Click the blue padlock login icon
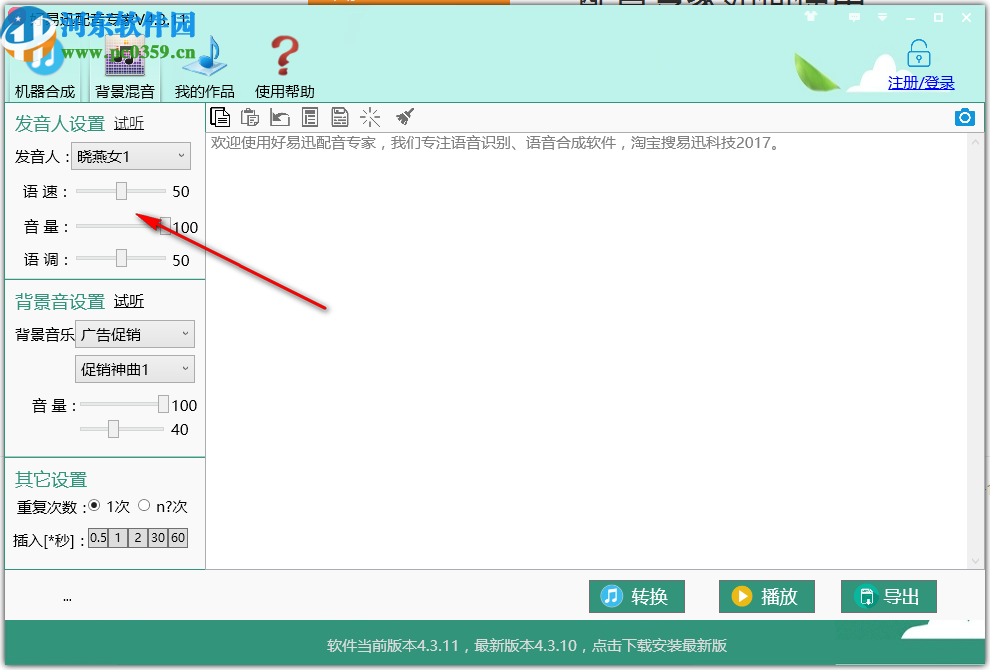The width and height of the screenshot is (990, 670). point(919,54)
